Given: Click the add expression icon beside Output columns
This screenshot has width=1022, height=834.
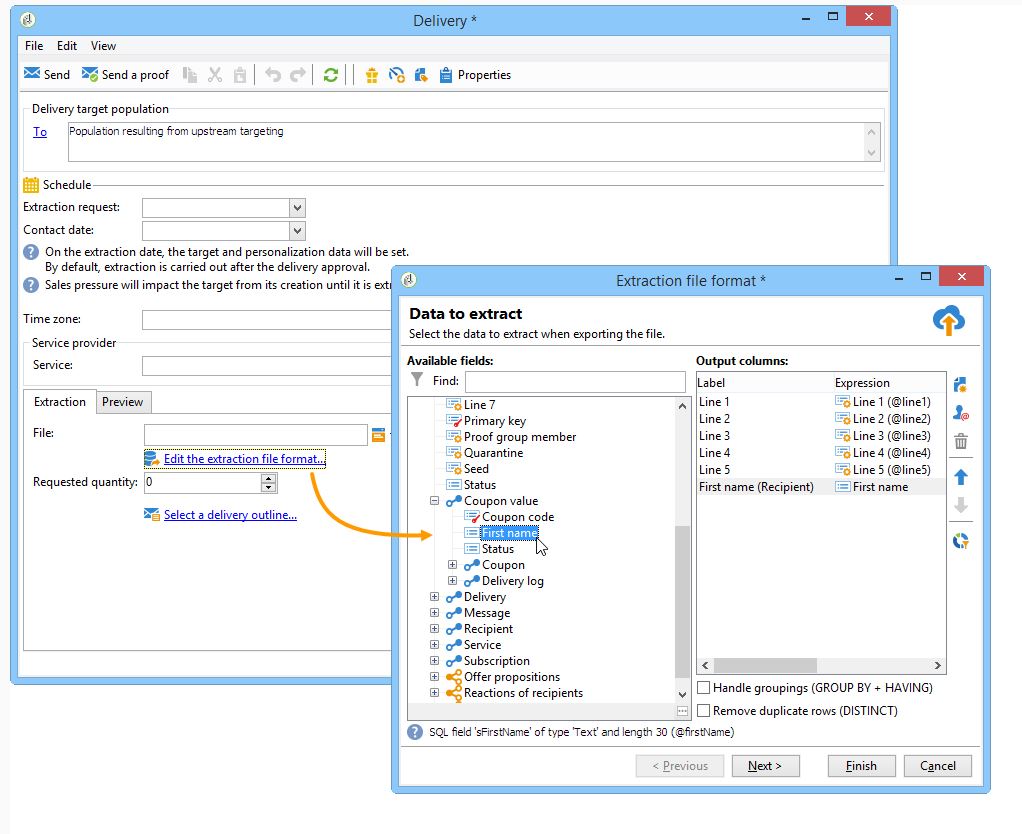Looking at the screenshot, I should pos(961,385).
